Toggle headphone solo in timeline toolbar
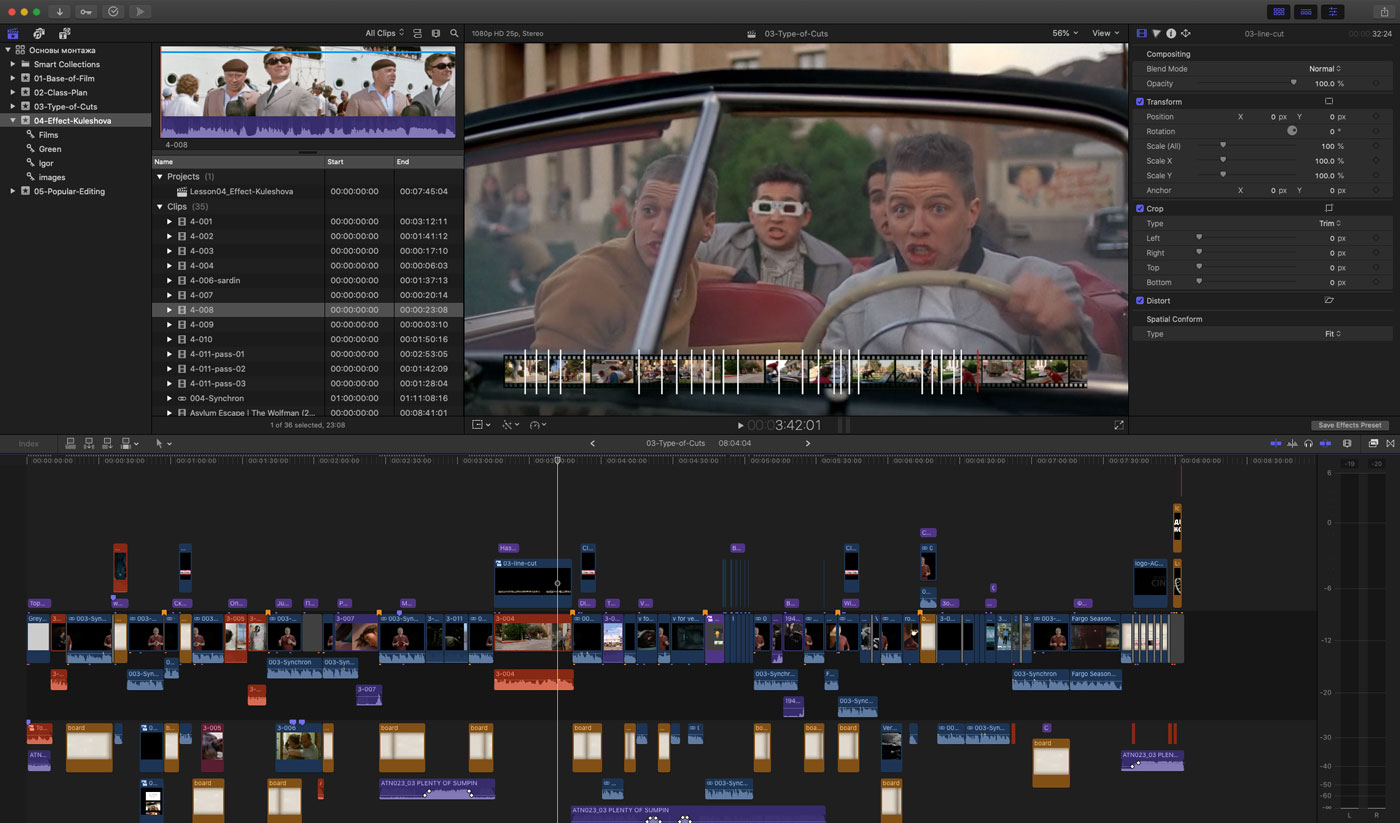Screen dimensions: 1400x823 point(1308,443)
